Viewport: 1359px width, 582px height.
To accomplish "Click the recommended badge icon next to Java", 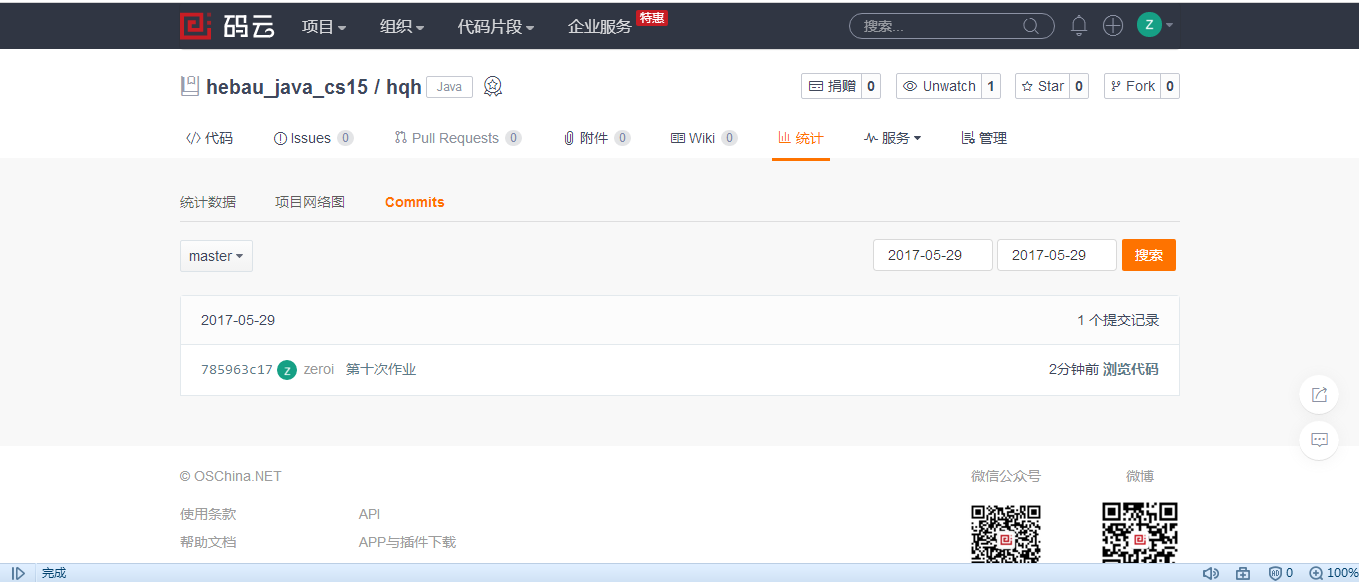I will [x=493, y=86].
